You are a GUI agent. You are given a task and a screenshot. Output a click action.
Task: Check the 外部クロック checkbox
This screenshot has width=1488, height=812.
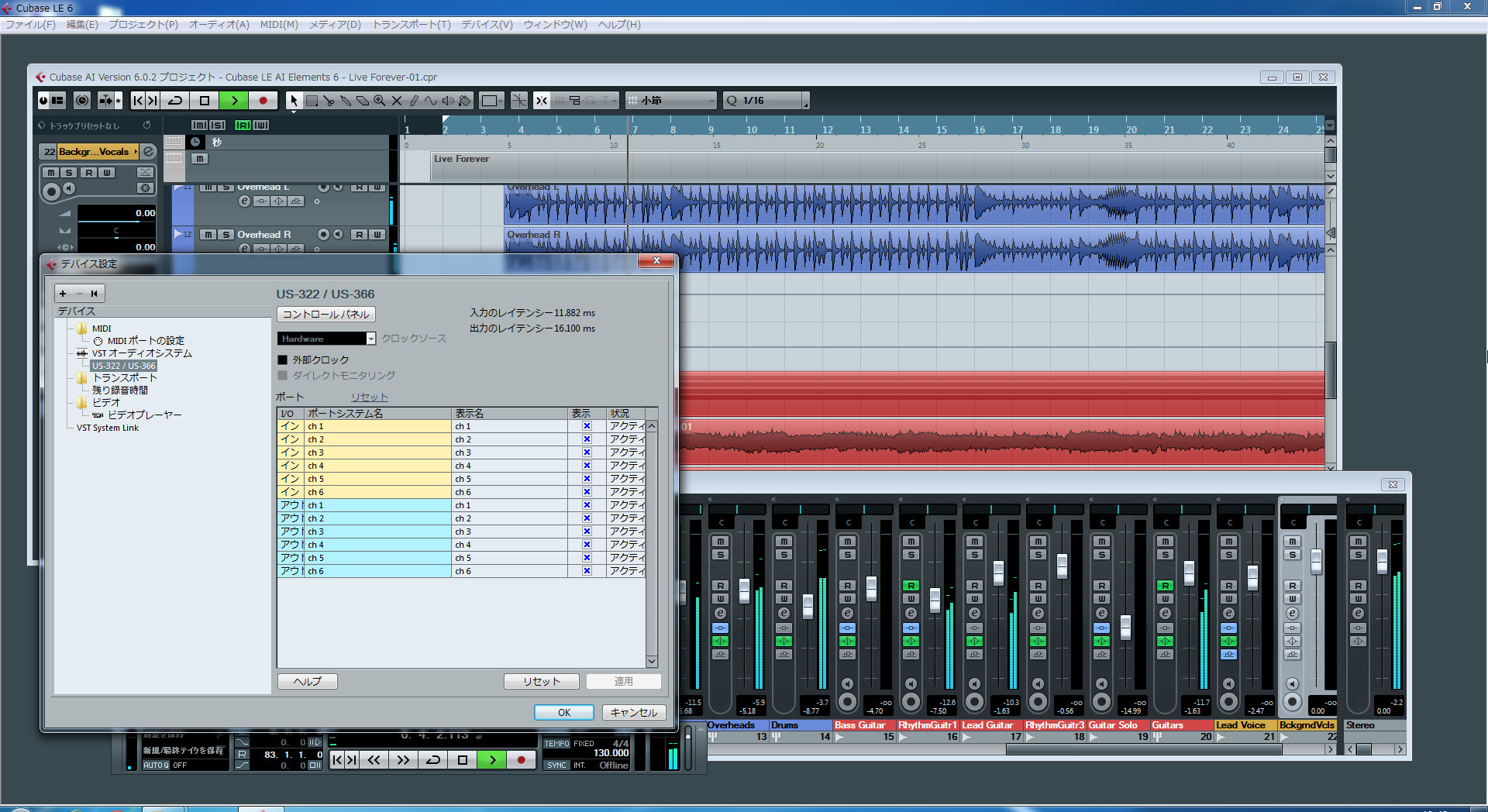(x=283, y=360)
